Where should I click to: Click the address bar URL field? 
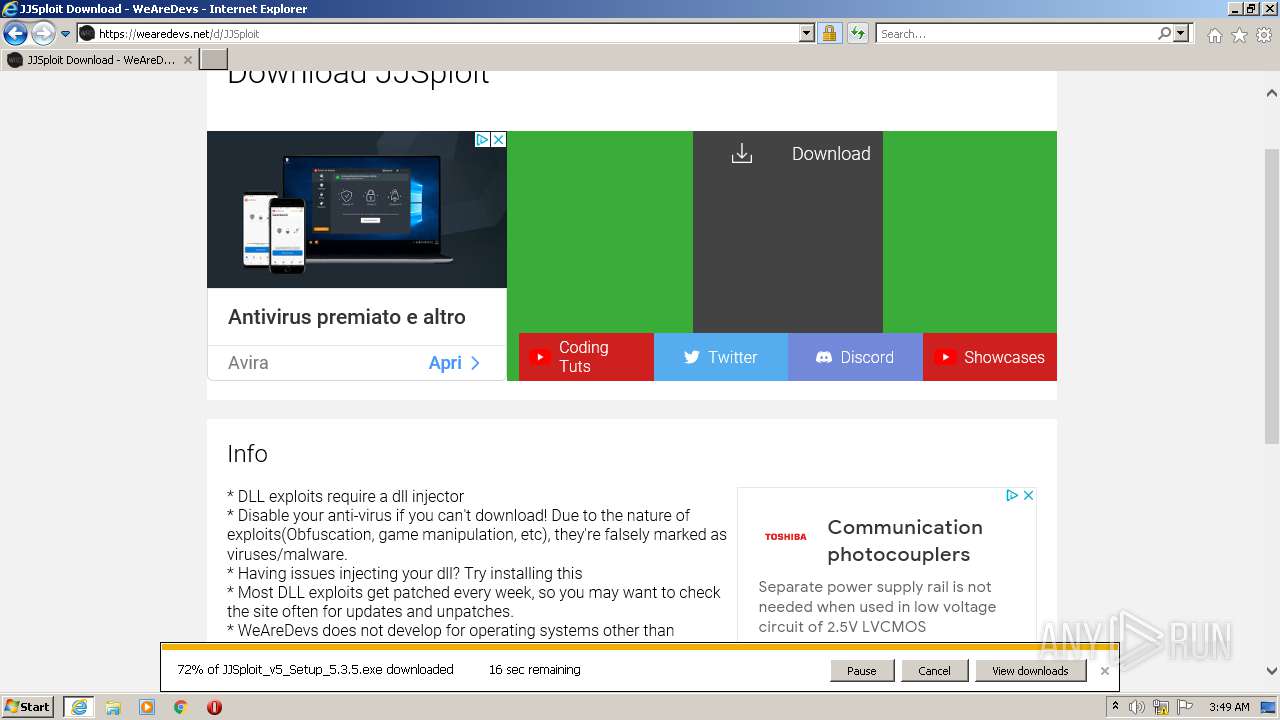(x=438, y=33)
